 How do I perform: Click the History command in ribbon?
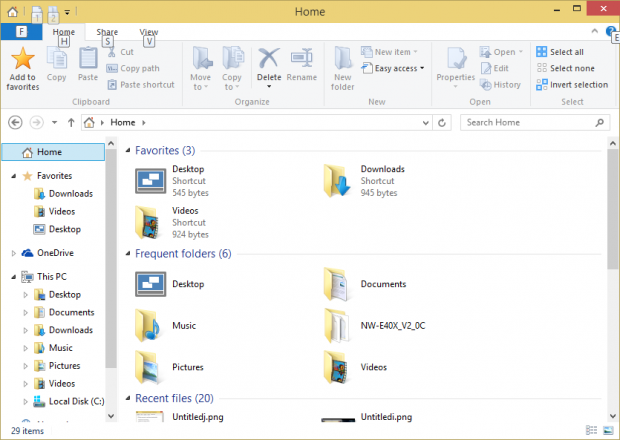(500, 85)
